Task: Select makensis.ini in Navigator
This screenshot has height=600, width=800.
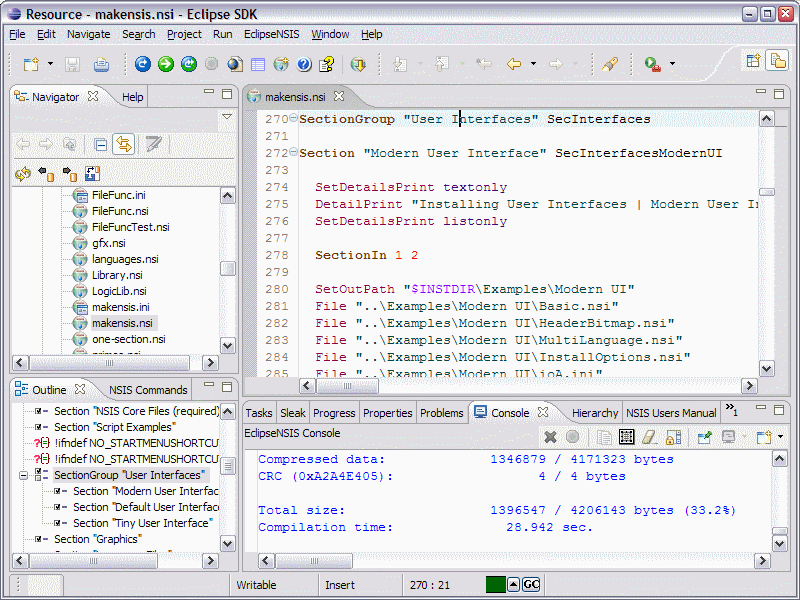Action: [120, 307]
